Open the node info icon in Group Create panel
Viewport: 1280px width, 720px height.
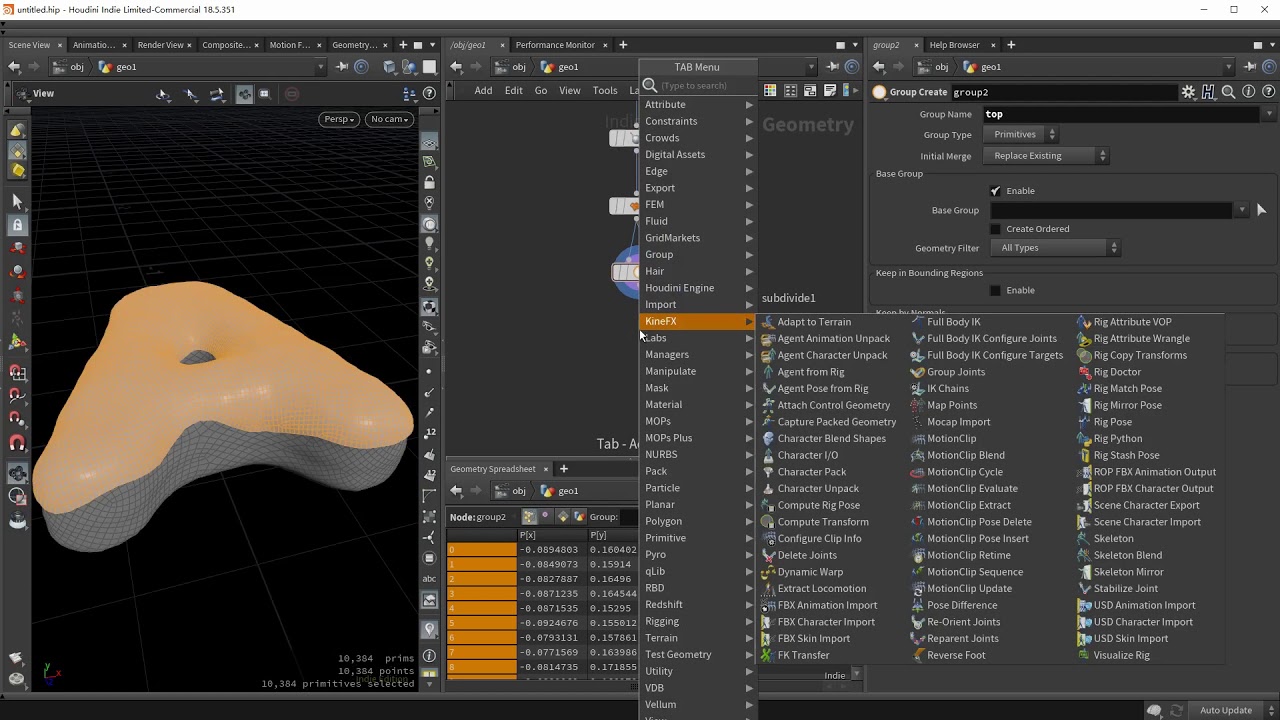coord(1248,92)
